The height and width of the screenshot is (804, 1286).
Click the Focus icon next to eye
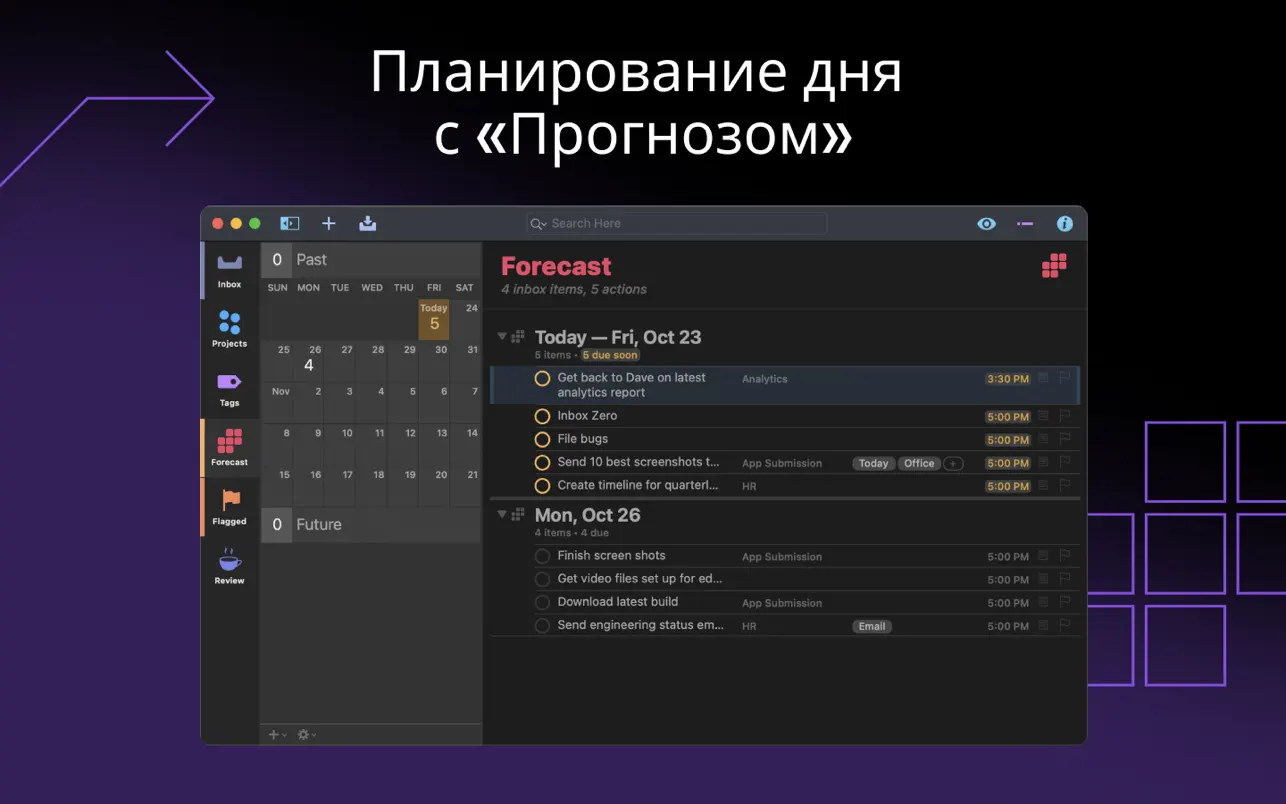(1025, 224)
